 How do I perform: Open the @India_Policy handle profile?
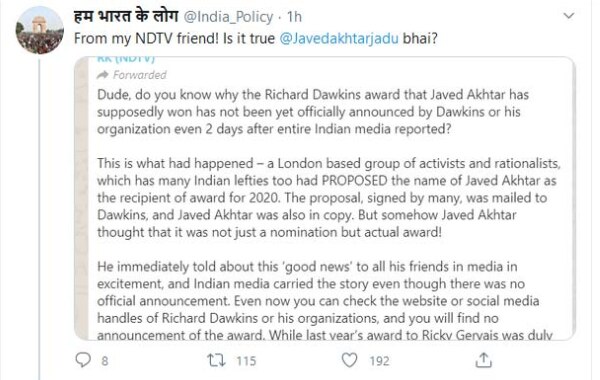[x=228, y=17]
